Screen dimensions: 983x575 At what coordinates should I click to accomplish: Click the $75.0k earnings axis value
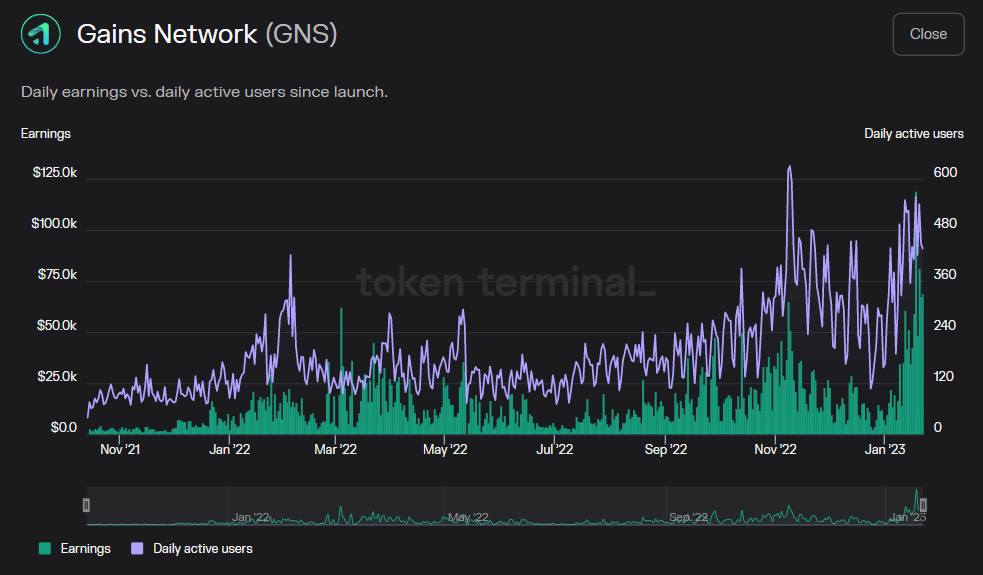(57, 275)
